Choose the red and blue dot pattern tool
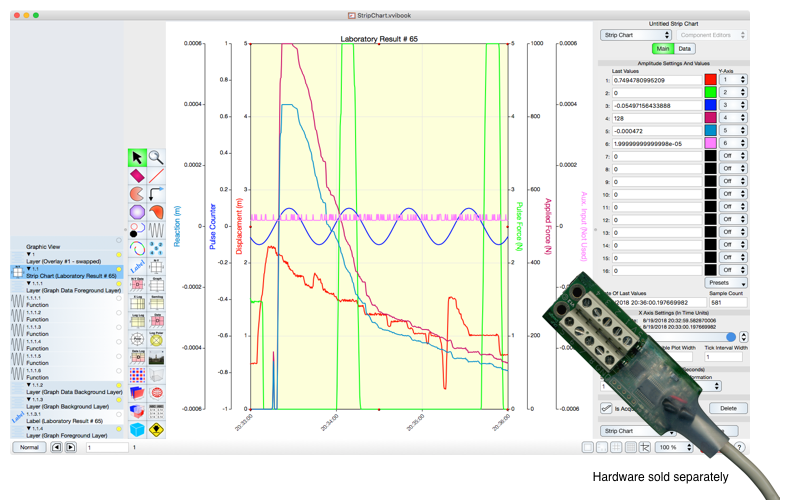Screen dimensions: 800x500 point(137,375)
